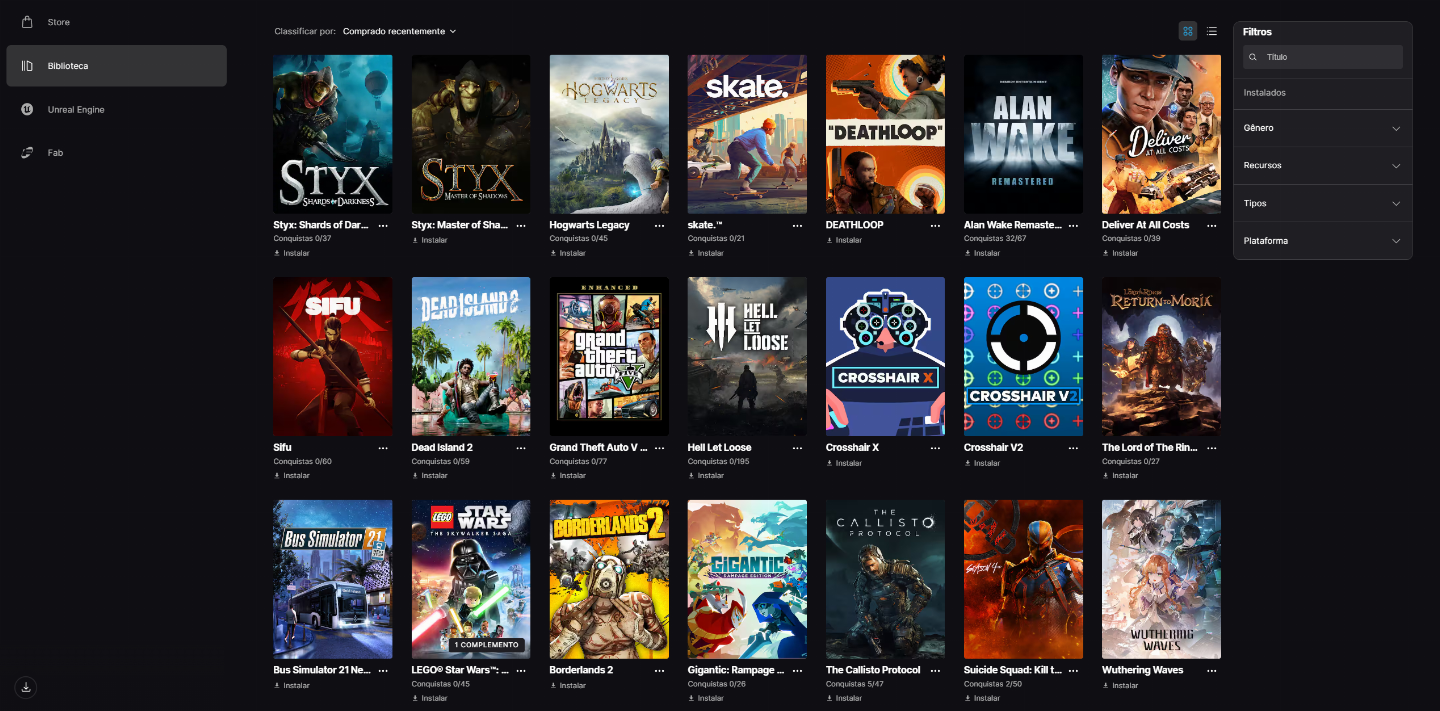Screen dimensions: 1440x711
Task: Click Instalar under Hogwarts Legacy
Action: pyautogui.click(x=568, y=253)
